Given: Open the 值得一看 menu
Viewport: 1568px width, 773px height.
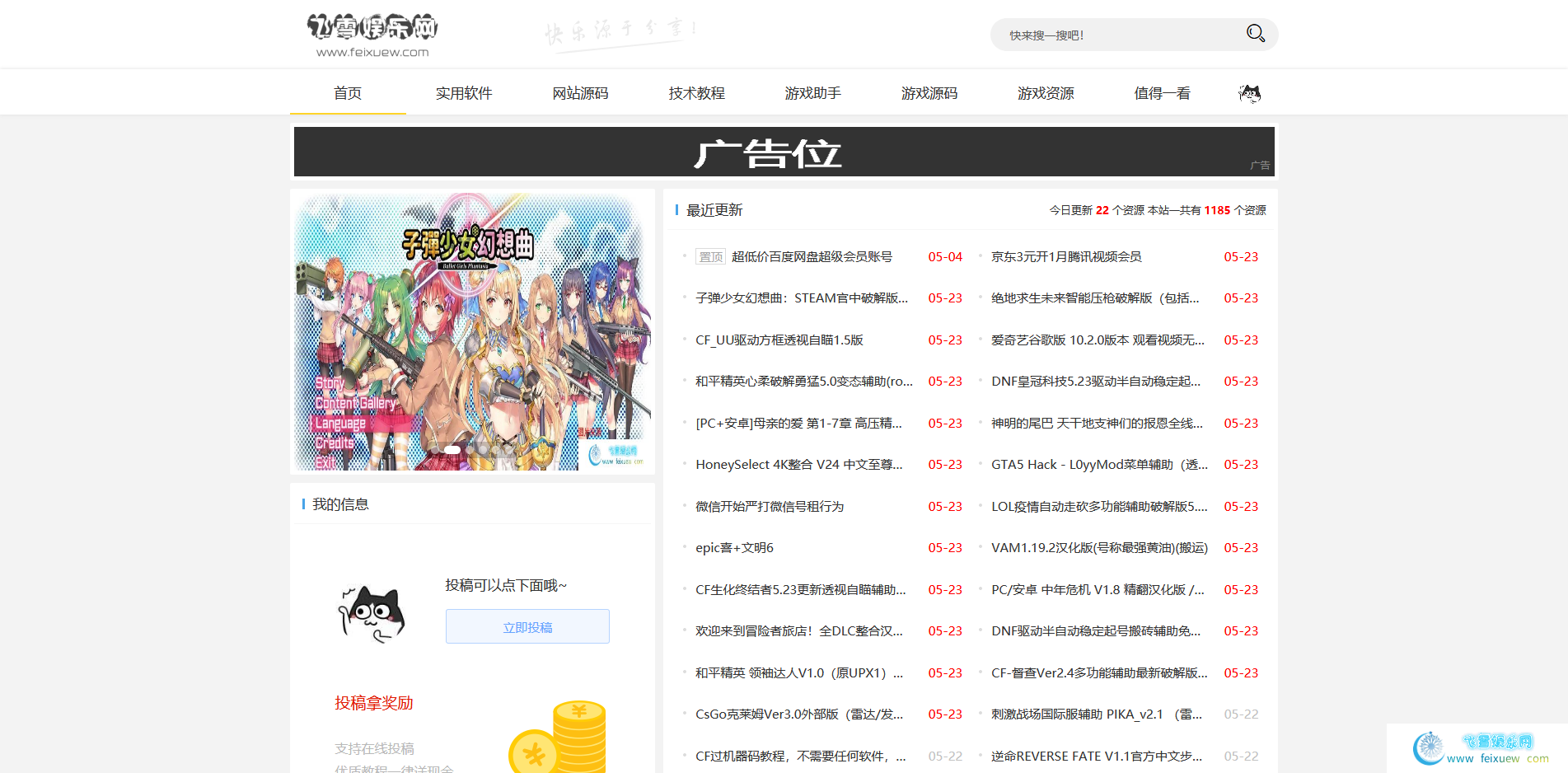Looking at the screenshot, I should pyautogui.click(x=1162, y=93).
